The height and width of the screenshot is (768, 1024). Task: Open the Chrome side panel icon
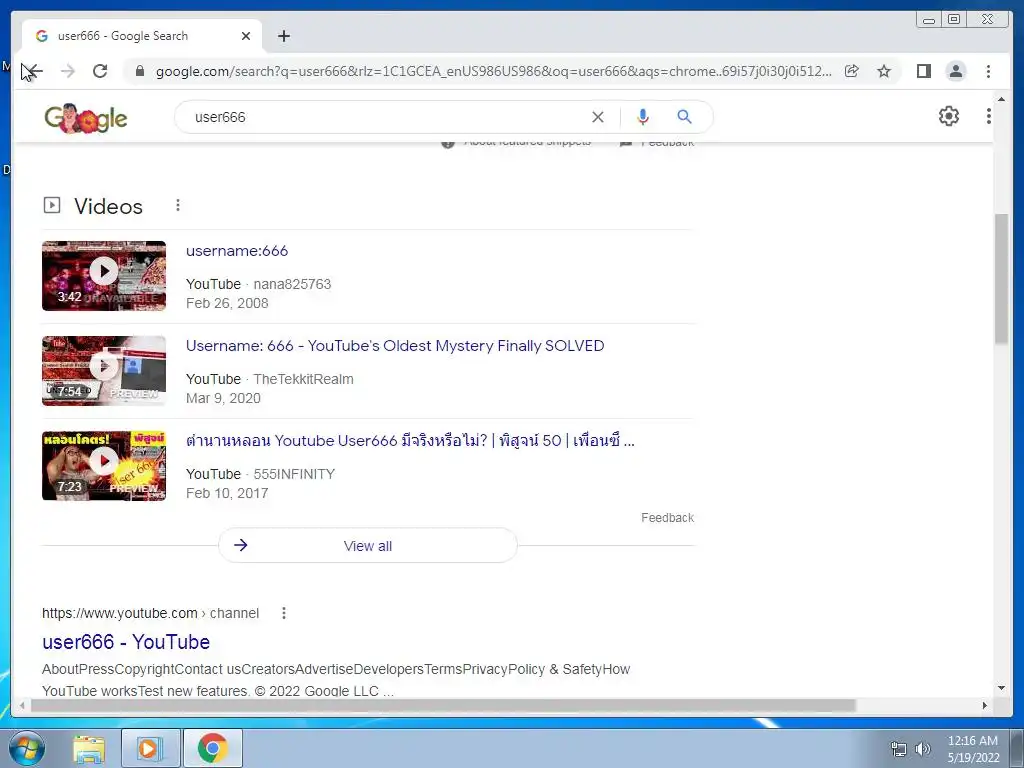pos(923,71)
